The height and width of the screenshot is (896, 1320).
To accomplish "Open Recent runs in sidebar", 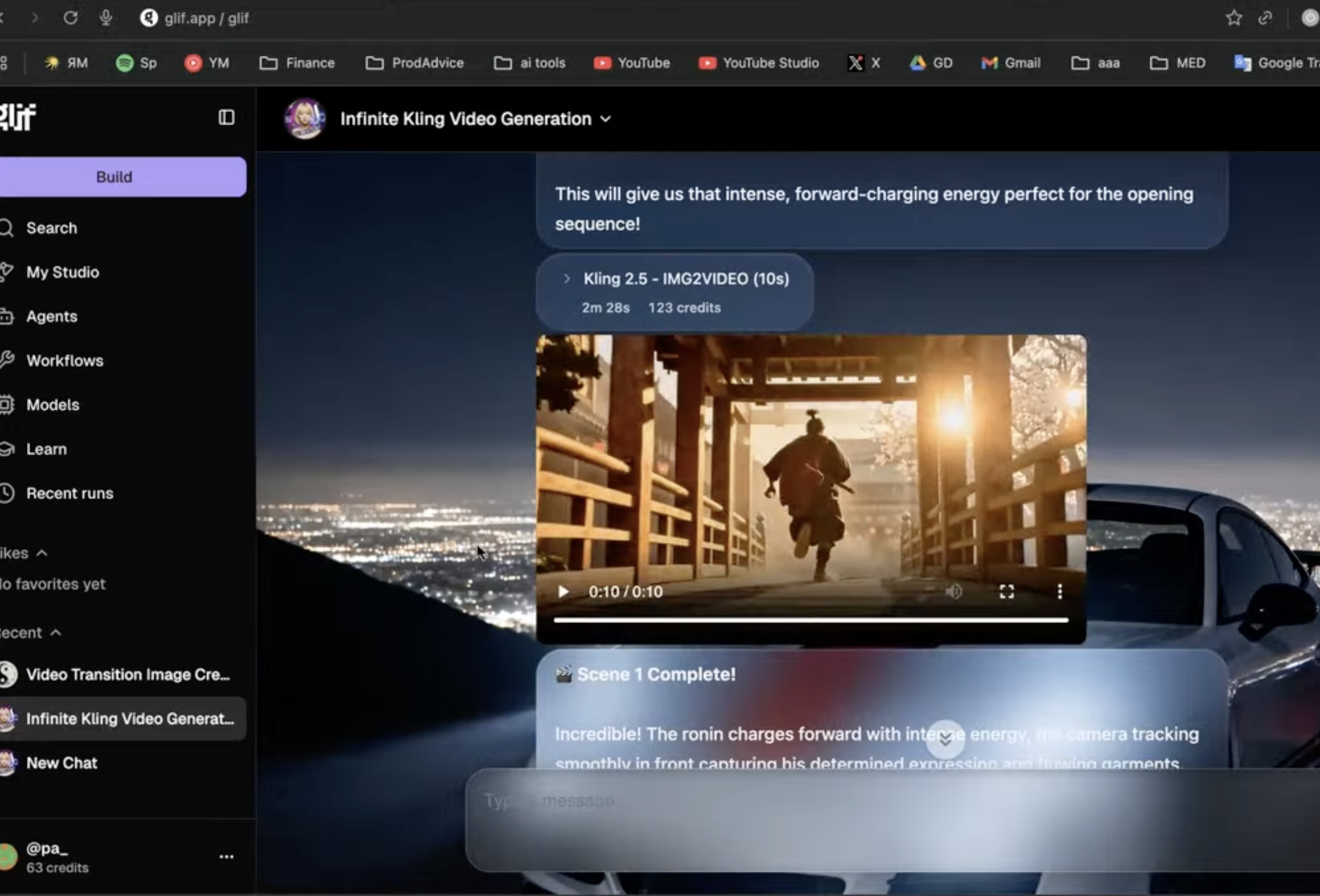I will pos(69,493).
